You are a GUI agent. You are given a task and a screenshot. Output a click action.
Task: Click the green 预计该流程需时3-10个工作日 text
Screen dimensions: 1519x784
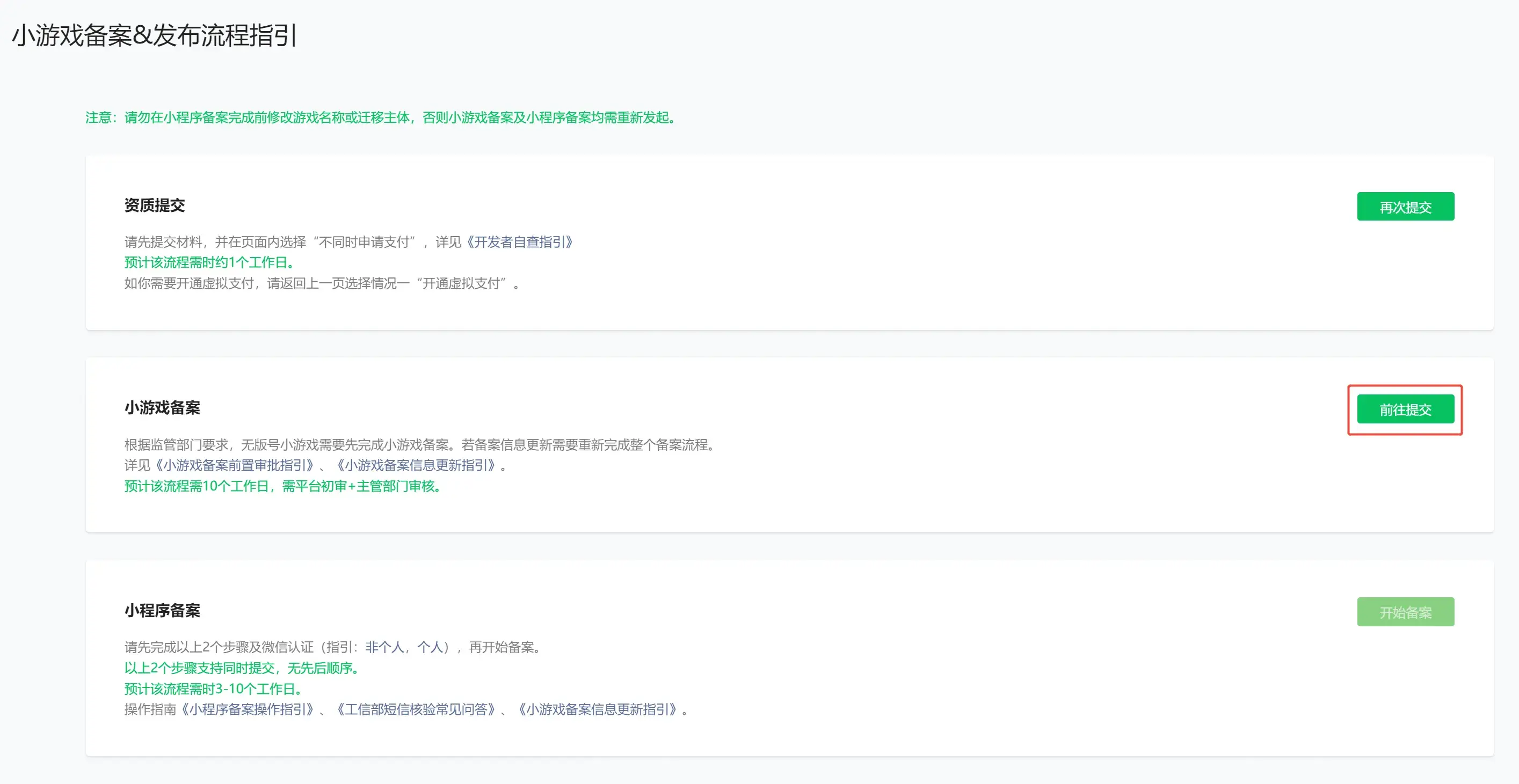(x=215, y=688)
